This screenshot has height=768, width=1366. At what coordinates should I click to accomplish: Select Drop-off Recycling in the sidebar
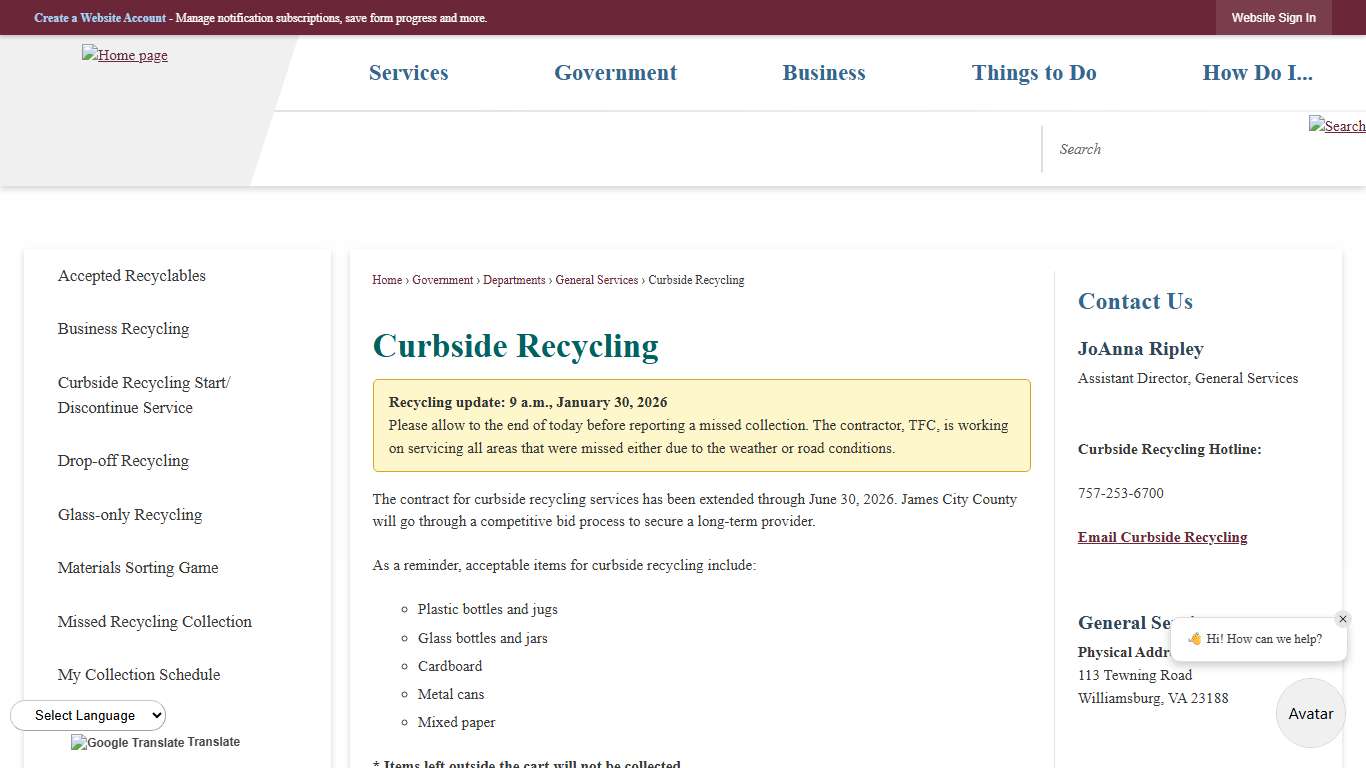pos(123,460)
